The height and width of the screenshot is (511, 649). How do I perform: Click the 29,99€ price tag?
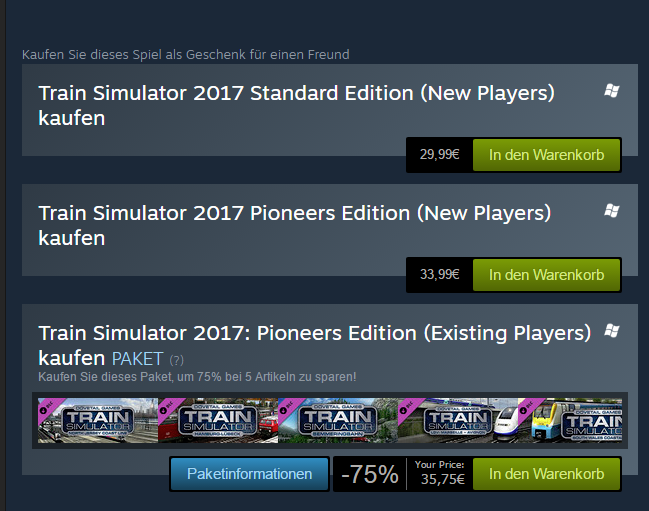[439, 155]
